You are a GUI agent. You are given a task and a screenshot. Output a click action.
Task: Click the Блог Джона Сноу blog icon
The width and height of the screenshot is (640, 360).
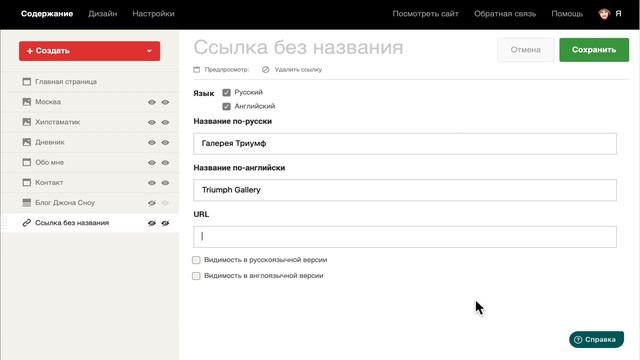click(x=27, y=202)
